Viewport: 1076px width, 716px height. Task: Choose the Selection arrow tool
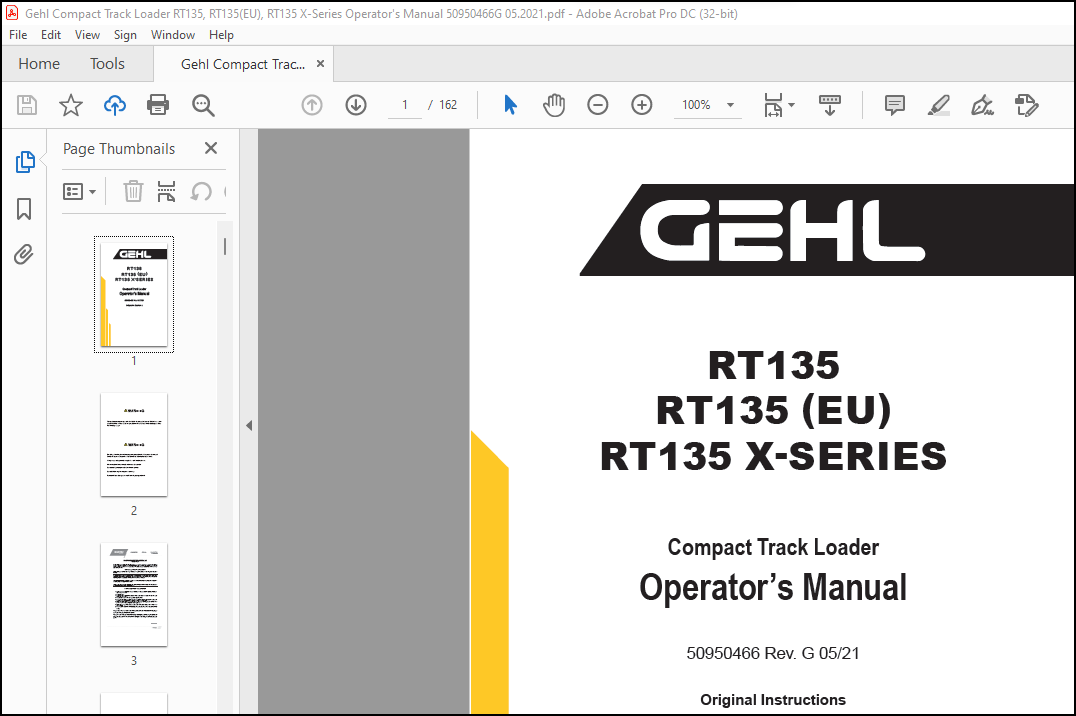(x=510, y=105)
